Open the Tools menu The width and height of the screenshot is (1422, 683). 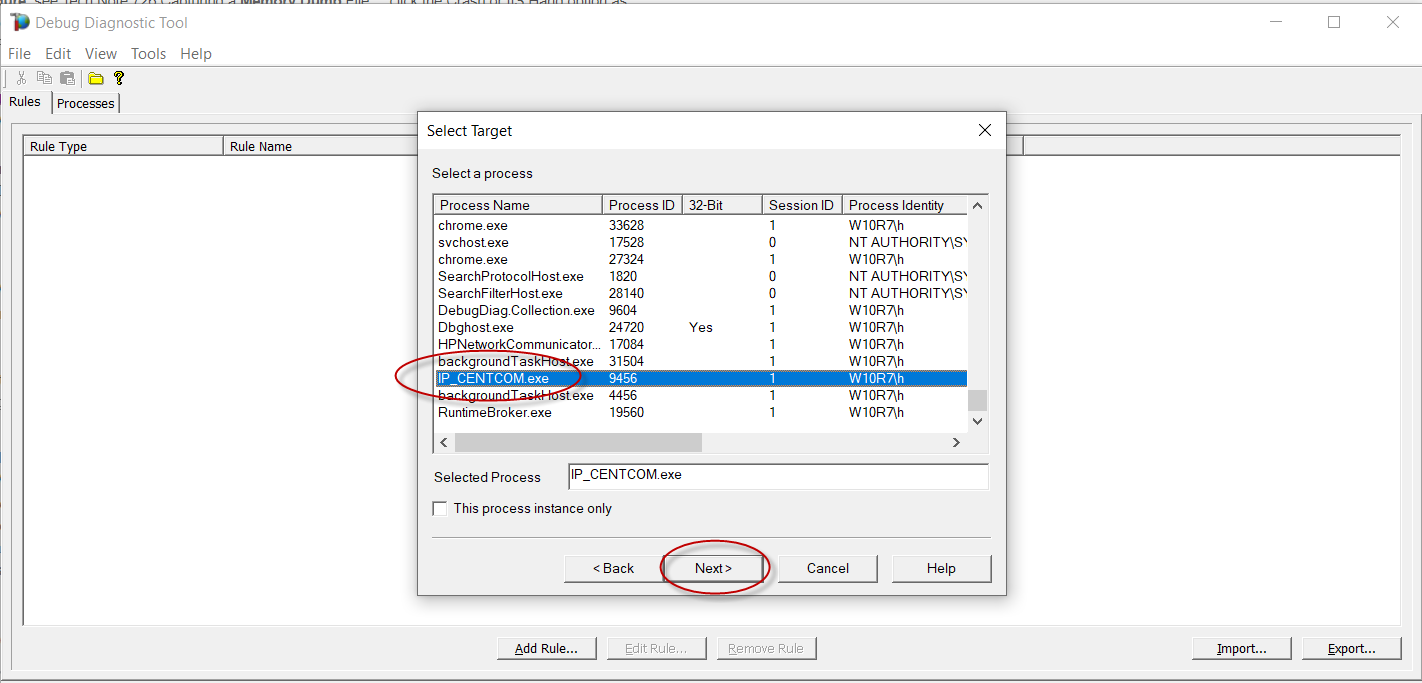148,54
